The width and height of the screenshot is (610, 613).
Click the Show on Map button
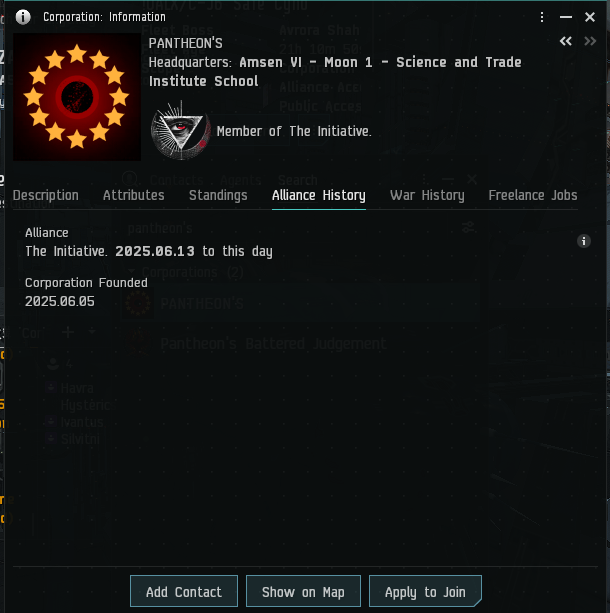click(x=303, y=591)
